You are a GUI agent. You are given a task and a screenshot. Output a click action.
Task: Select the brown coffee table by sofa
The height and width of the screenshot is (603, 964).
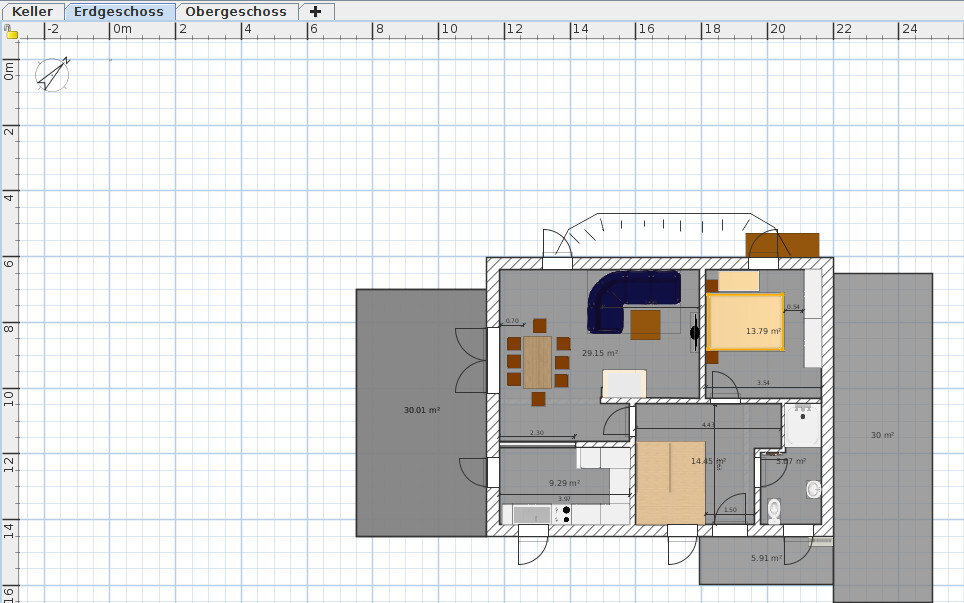tap(645, 324)
